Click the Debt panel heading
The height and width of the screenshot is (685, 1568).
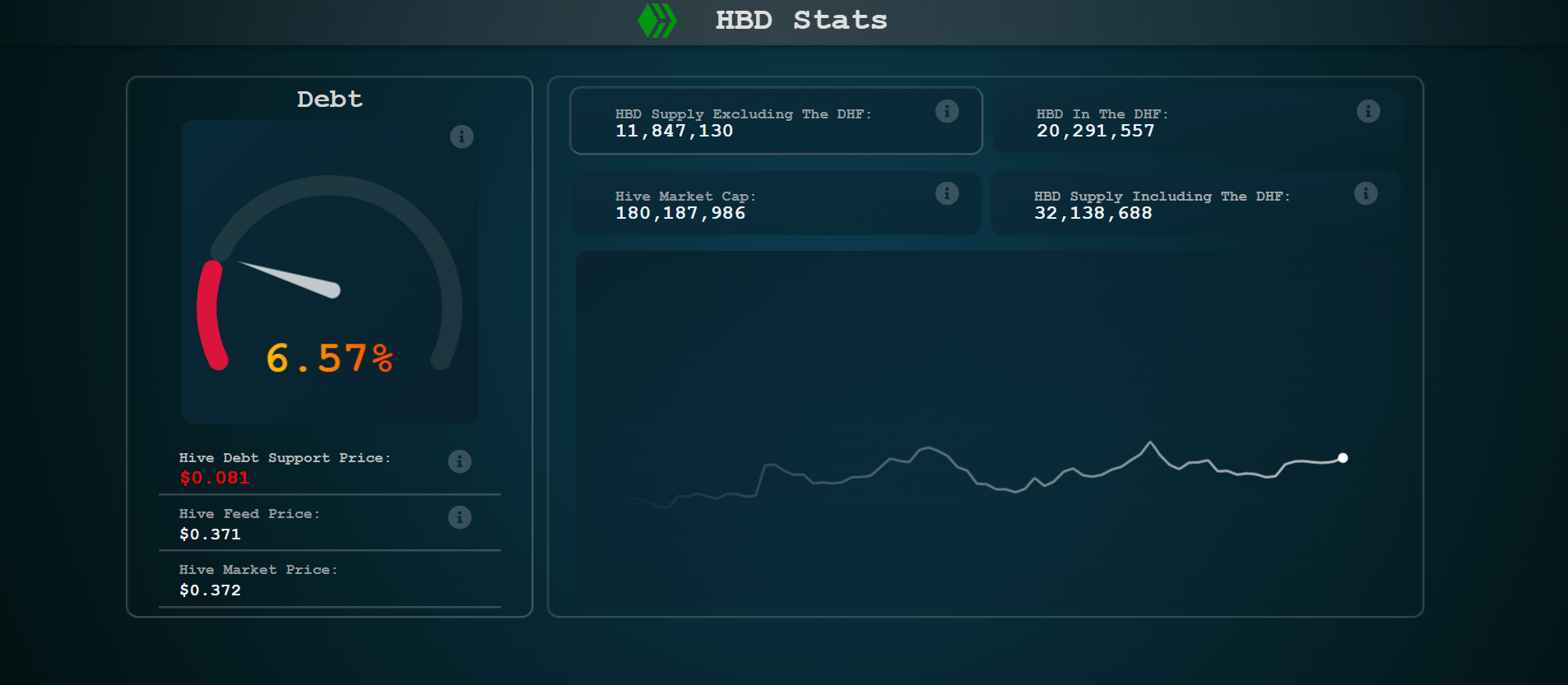[330, 100]
